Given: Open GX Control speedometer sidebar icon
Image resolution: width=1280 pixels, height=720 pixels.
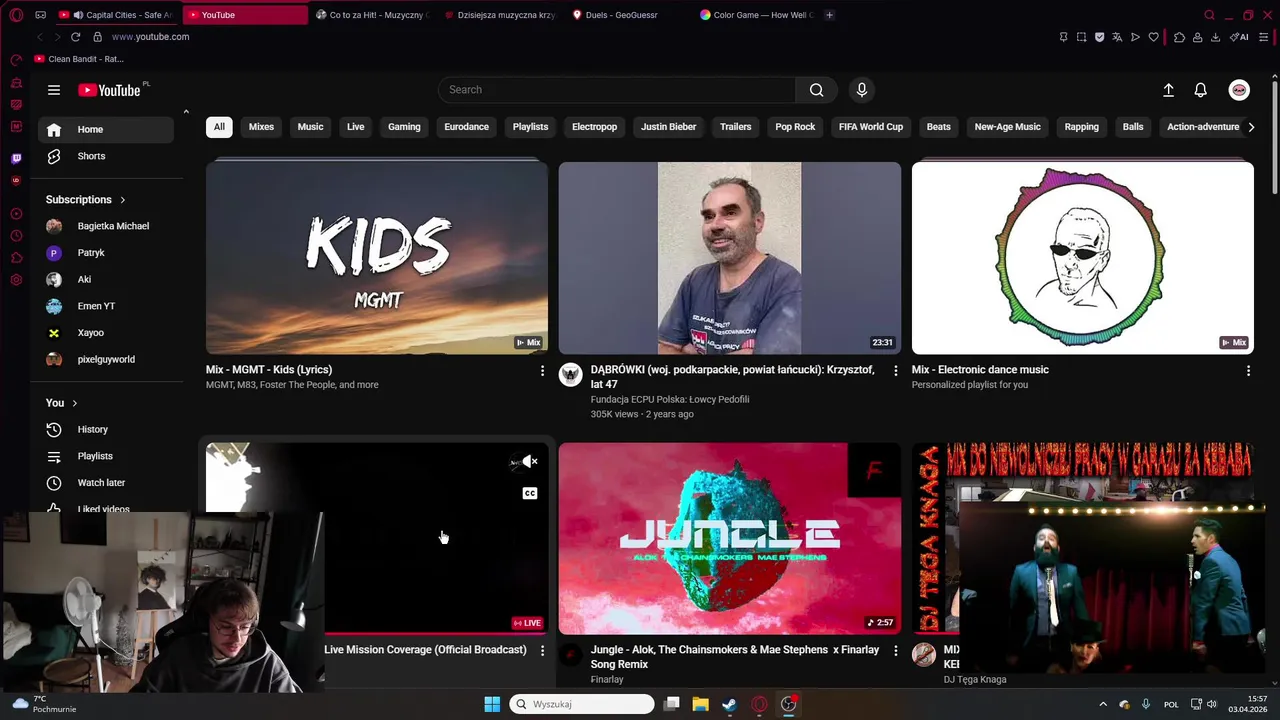Looking at the screenshot, I should coord(16,60).
